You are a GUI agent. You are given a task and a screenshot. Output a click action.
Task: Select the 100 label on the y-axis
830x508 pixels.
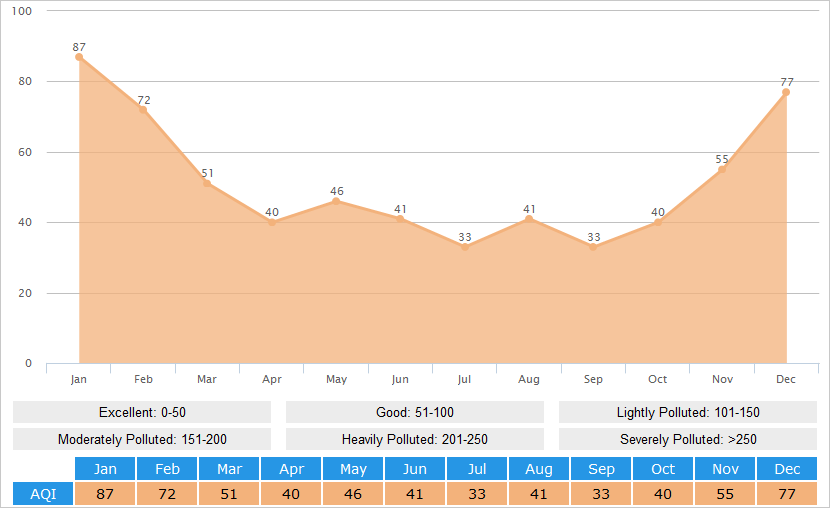tap(22, 11)
